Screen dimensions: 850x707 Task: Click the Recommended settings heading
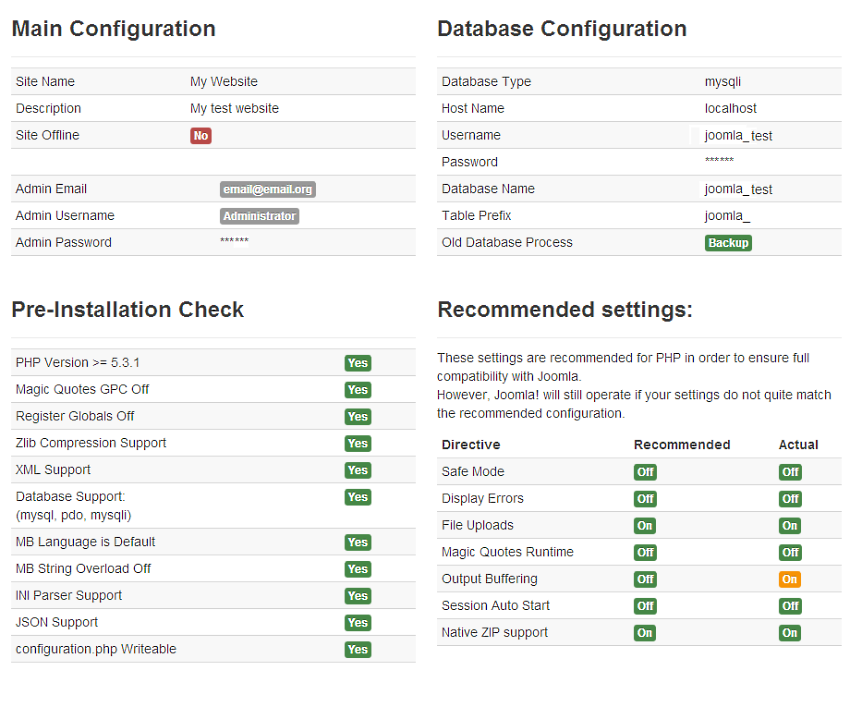pyautogui.click(x=565, y=310)
